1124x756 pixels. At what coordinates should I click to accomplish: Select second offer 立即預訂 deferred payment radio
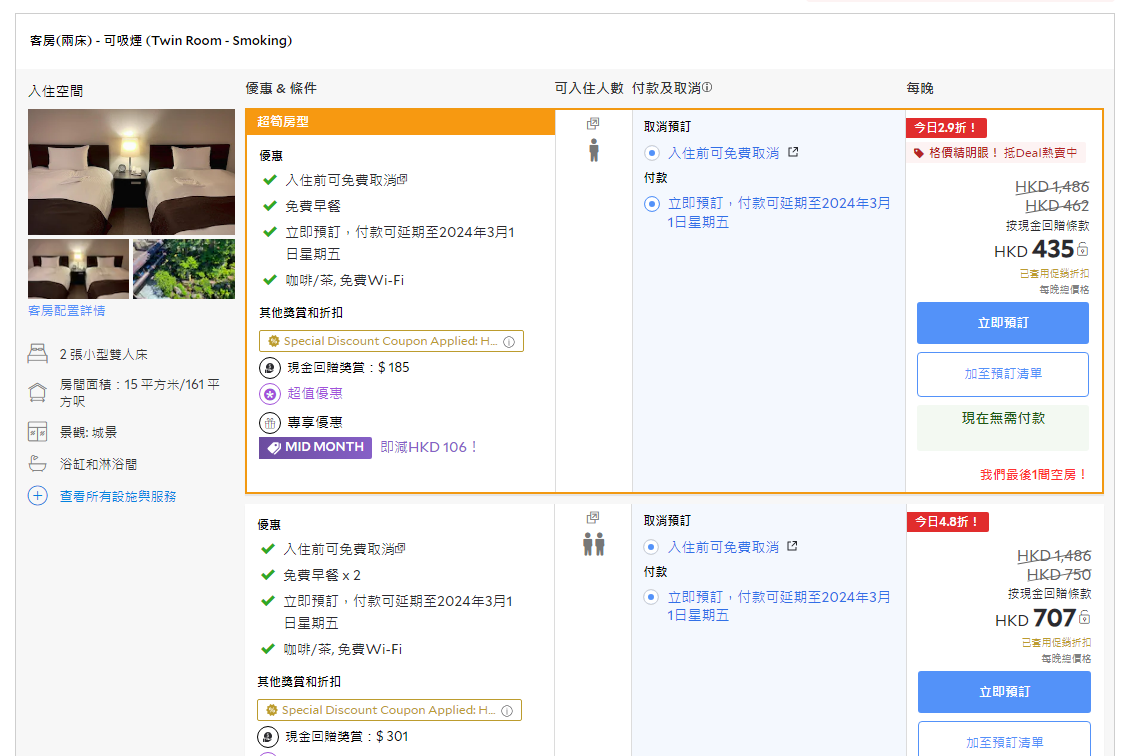[x=651, y=597]
